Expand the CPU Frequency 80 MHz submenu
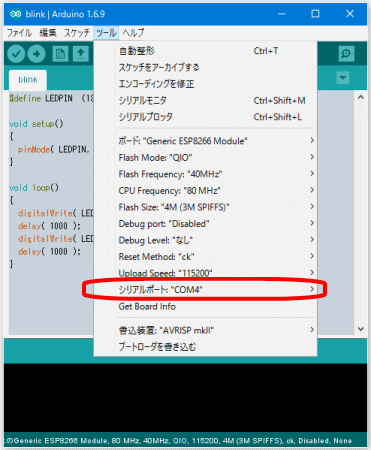Screen dimensions: 371x450 [x=205, y=191]
